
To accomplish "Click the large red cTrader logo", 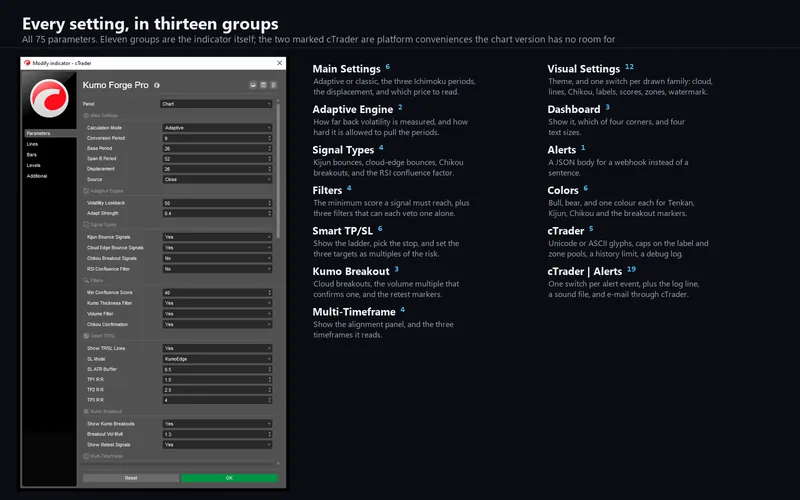I will 49,98.
